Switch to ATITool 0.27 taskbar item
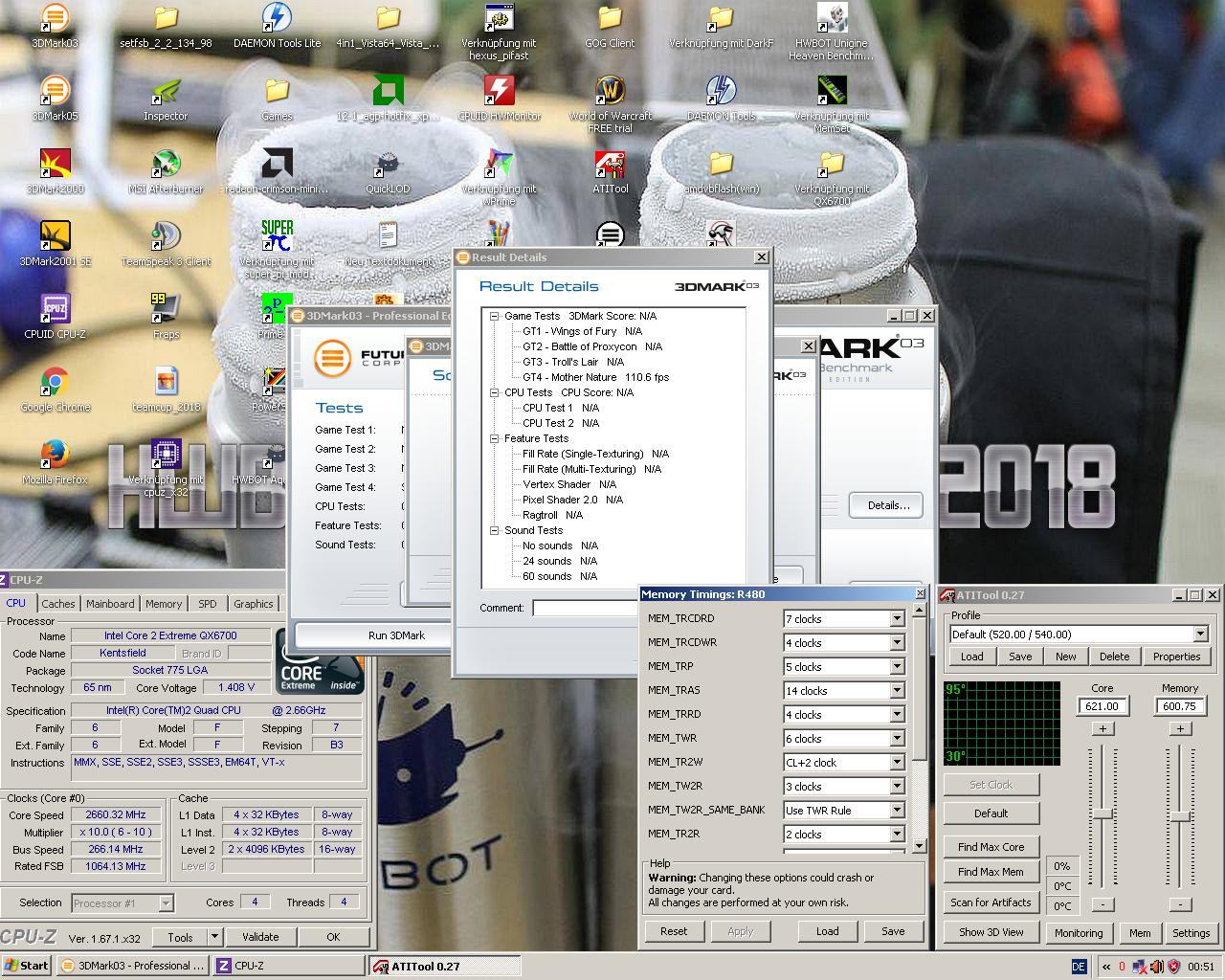1225x980 pixels. pyautogui.click(x=445, y=967)
